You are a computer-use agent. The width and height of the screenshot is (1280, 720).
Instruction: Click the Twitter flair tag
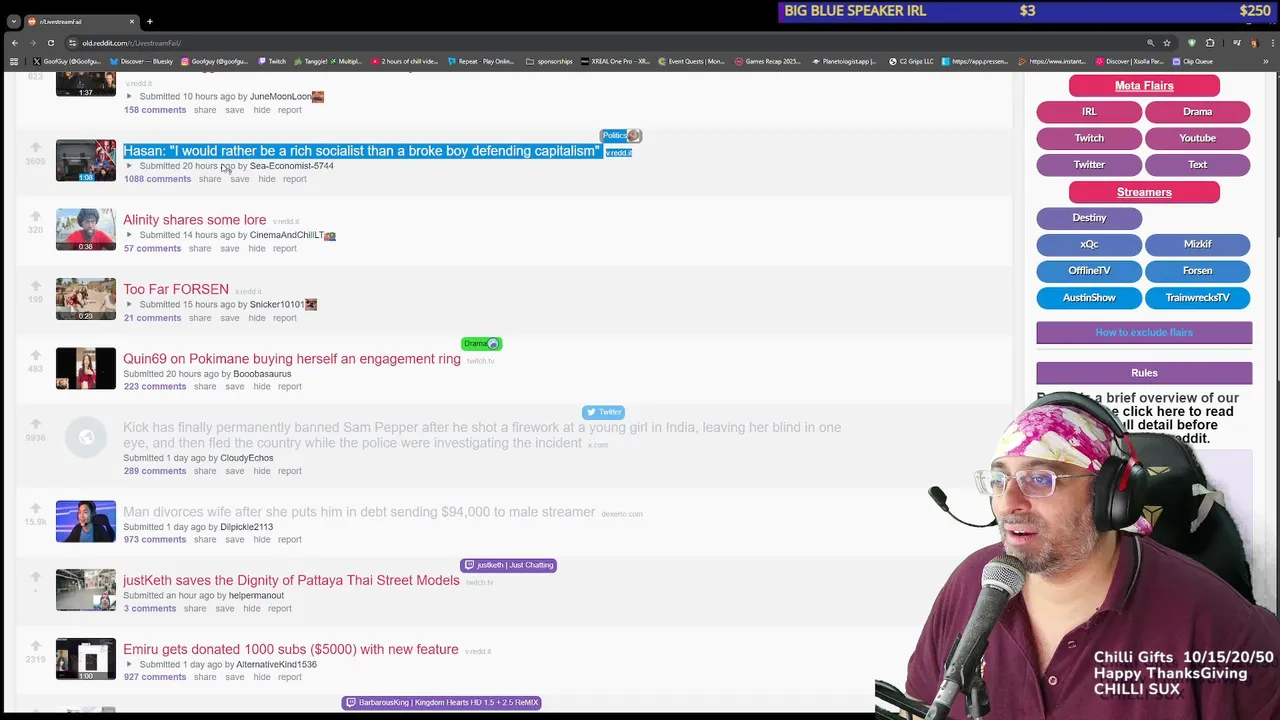tap(603, 412)
